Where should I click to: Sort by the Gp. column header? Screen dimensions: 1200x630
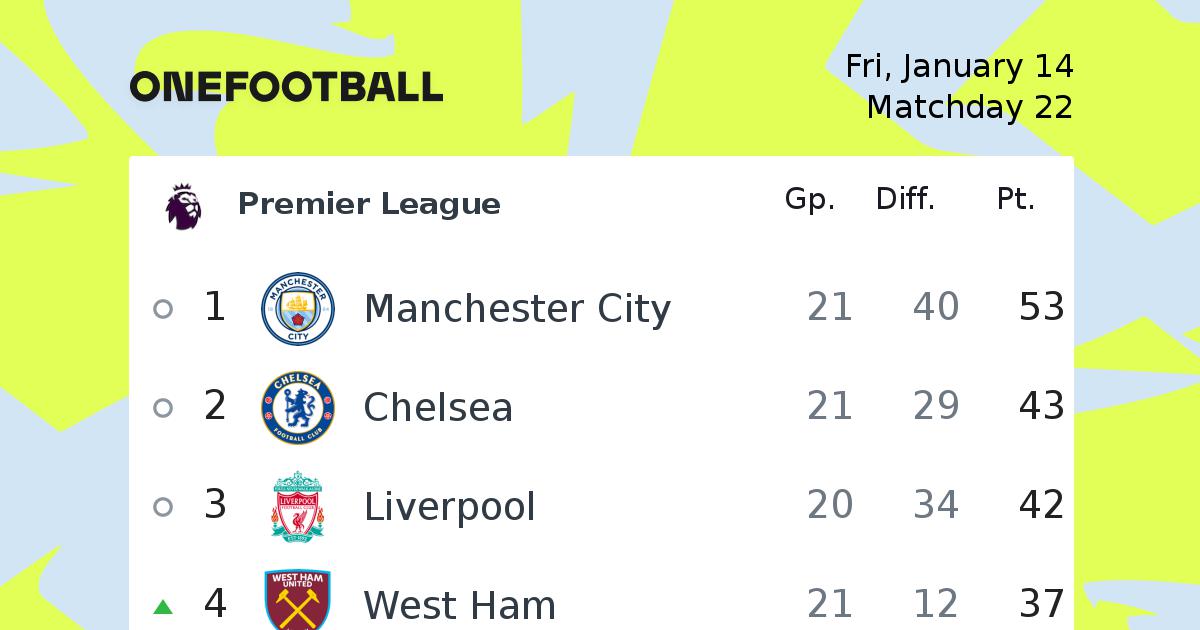[810, 200]
